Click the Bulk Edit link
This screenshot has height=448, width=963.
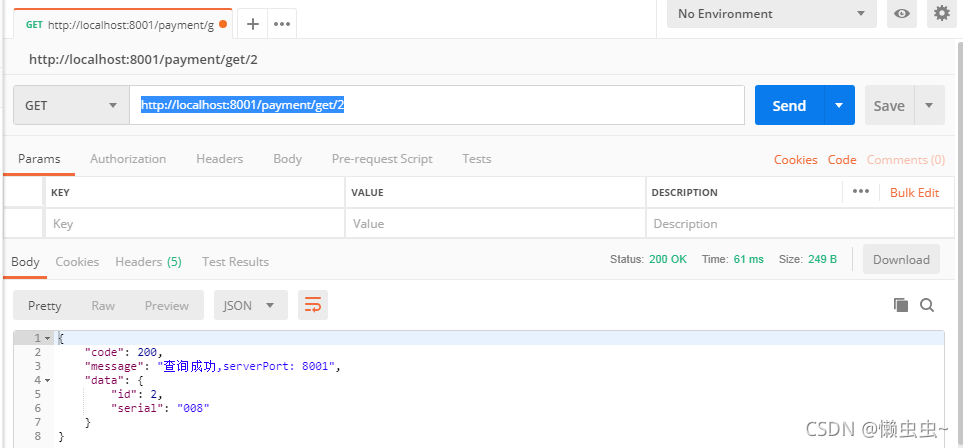[x=914, y=192]
